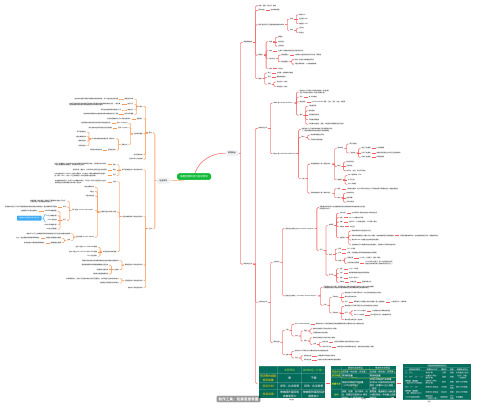Select the green central root topic
The height and width of the screenshot is (408, 477).
(x=194, y=176)
